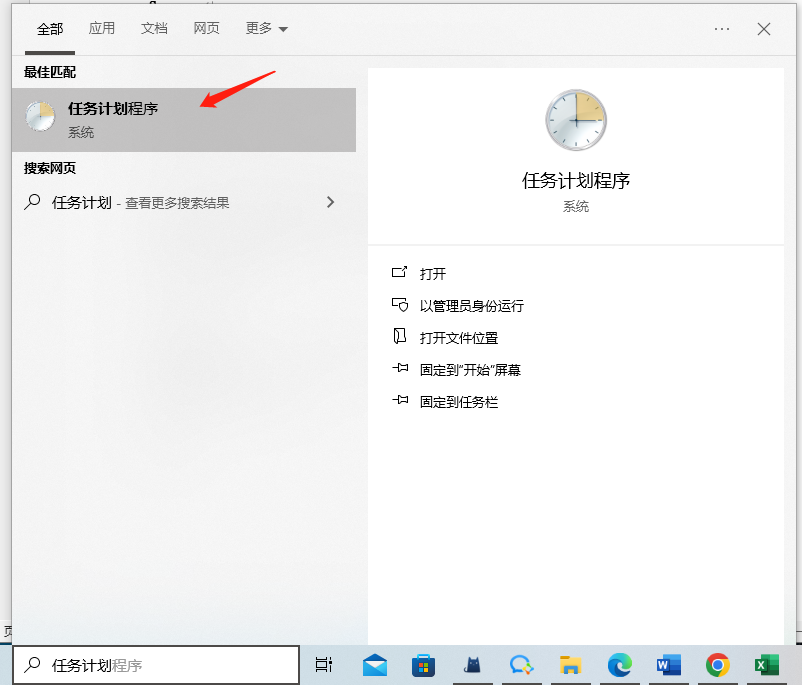Open the ... overflow options menu
This screenshot has height=685, width=802.
722,28
